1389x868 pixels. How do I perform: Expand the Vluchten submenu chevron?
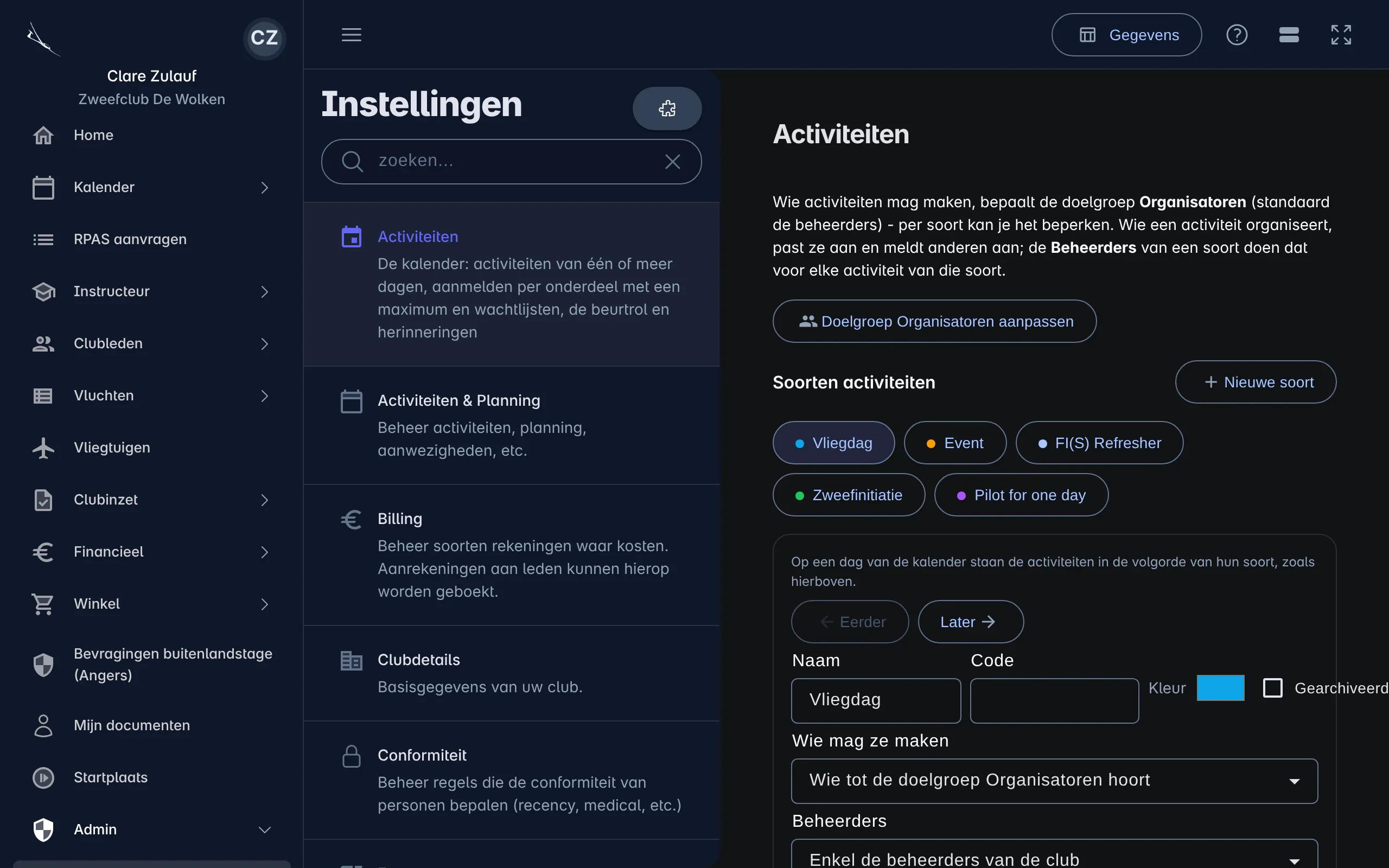click(264, 396)
